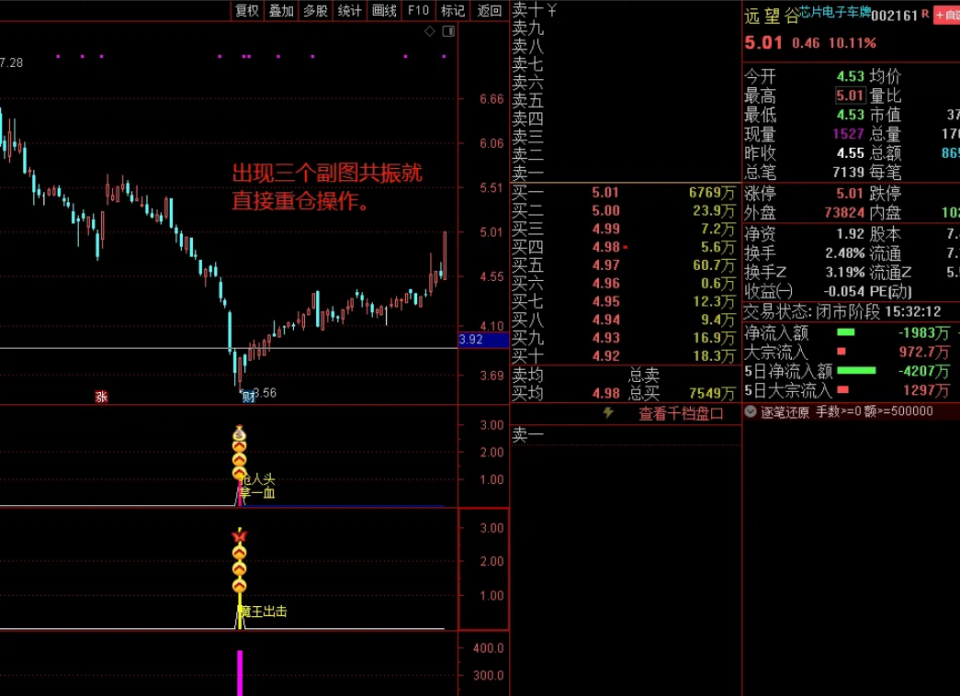Click the R badge next to stock code 002161
Viewport: 960px width, 696px height.
(925, 13)
